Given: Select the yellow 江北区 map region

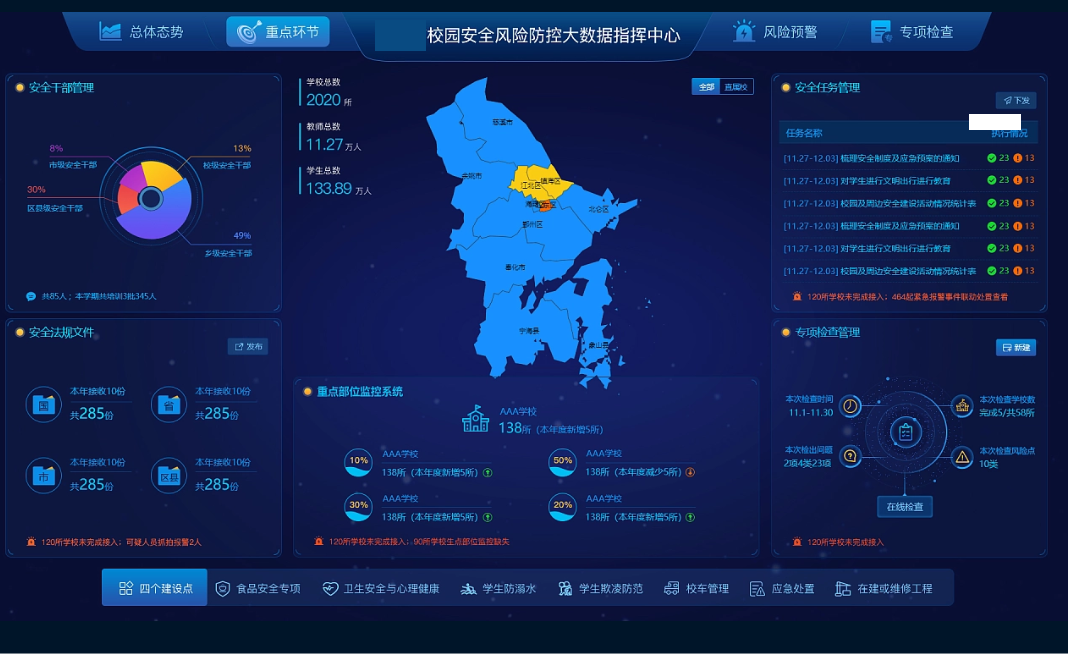Looking at the screenshot, I should (x=531, y=185).
